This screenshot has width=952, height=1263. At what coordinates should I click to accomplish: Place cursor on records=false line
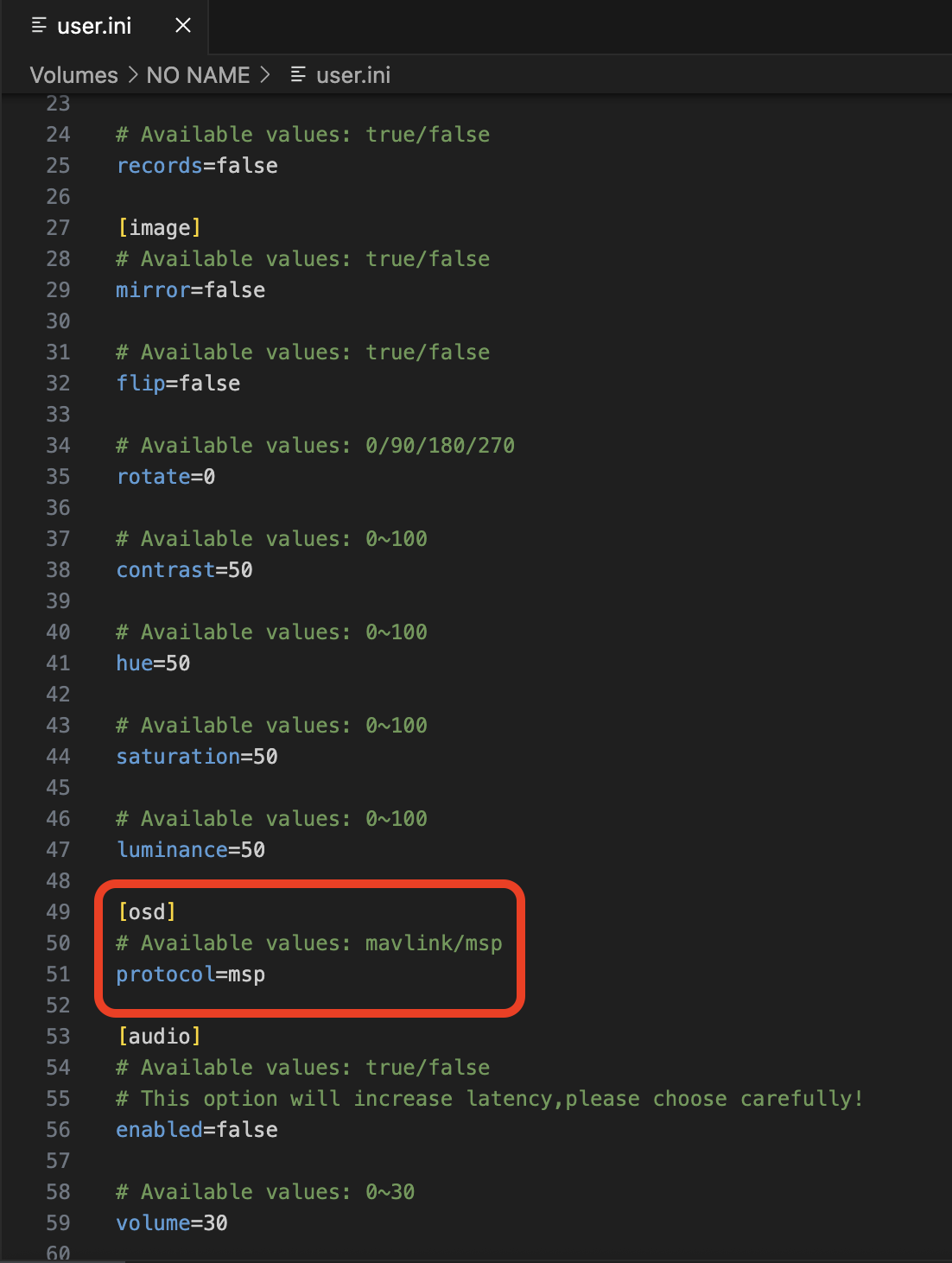(x=197, y=166)
